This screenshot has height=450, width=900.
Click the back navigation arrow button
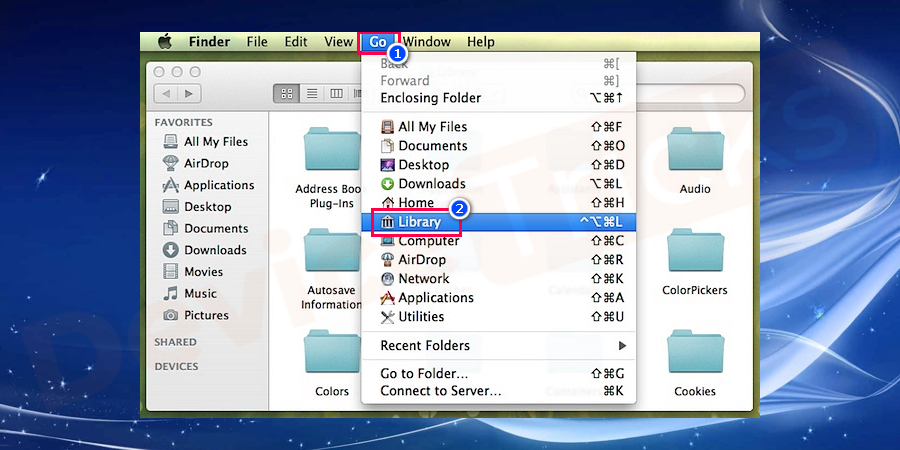[166, 93]
